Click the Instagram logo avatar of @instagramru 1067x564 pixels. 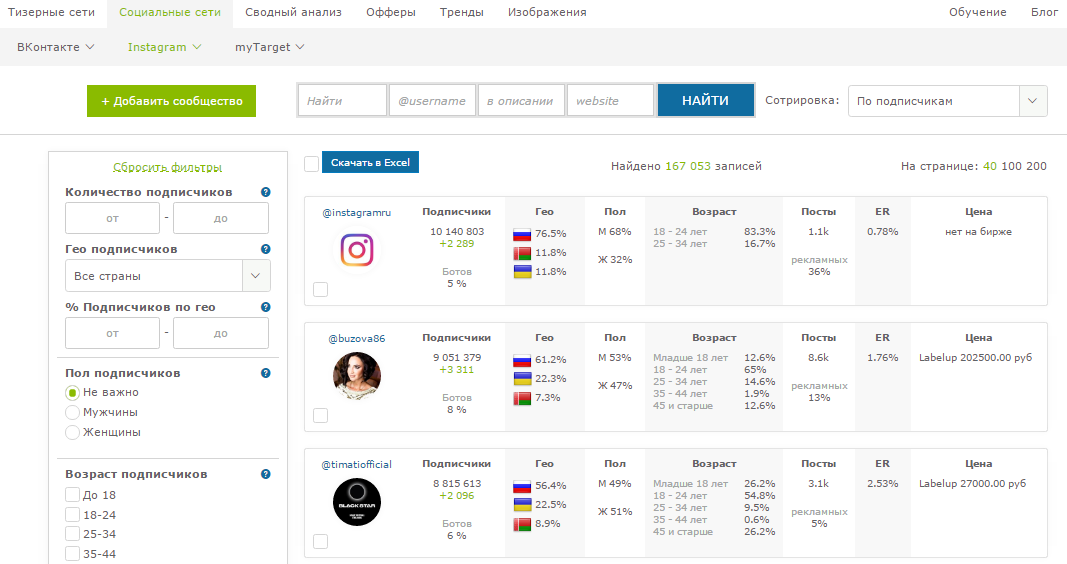point(357,250)
